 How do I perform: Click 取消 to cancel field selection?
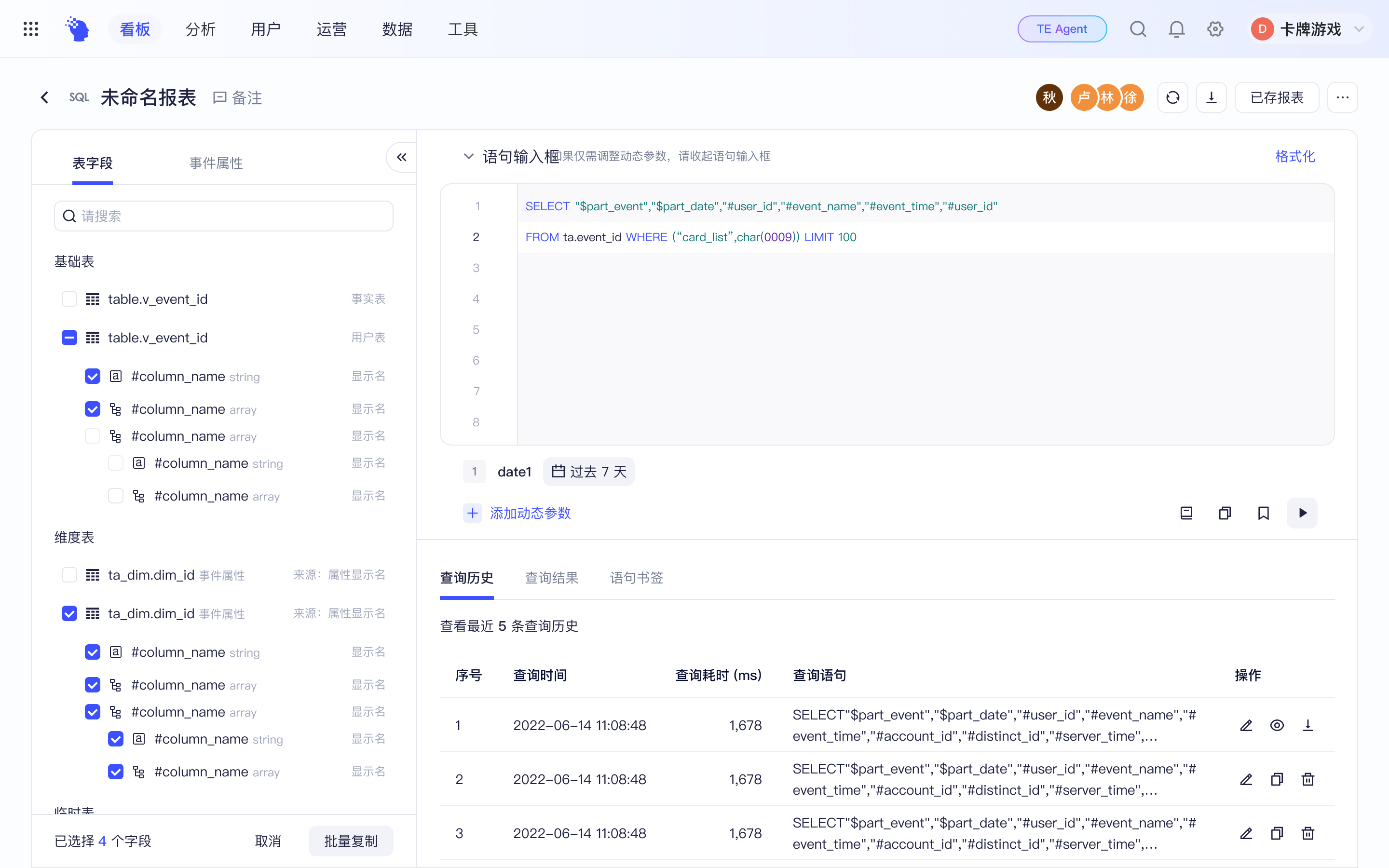click(x=268, y=841)
